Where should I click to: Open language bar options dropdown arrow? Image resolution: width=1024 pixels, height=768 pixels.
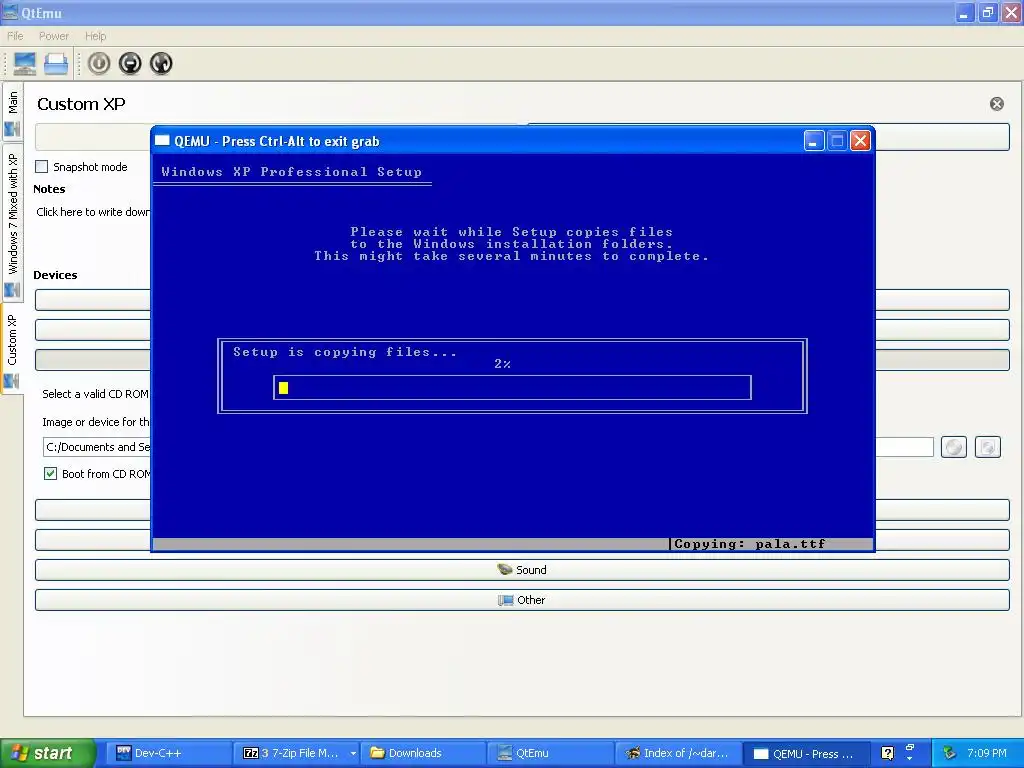(910, 759)
